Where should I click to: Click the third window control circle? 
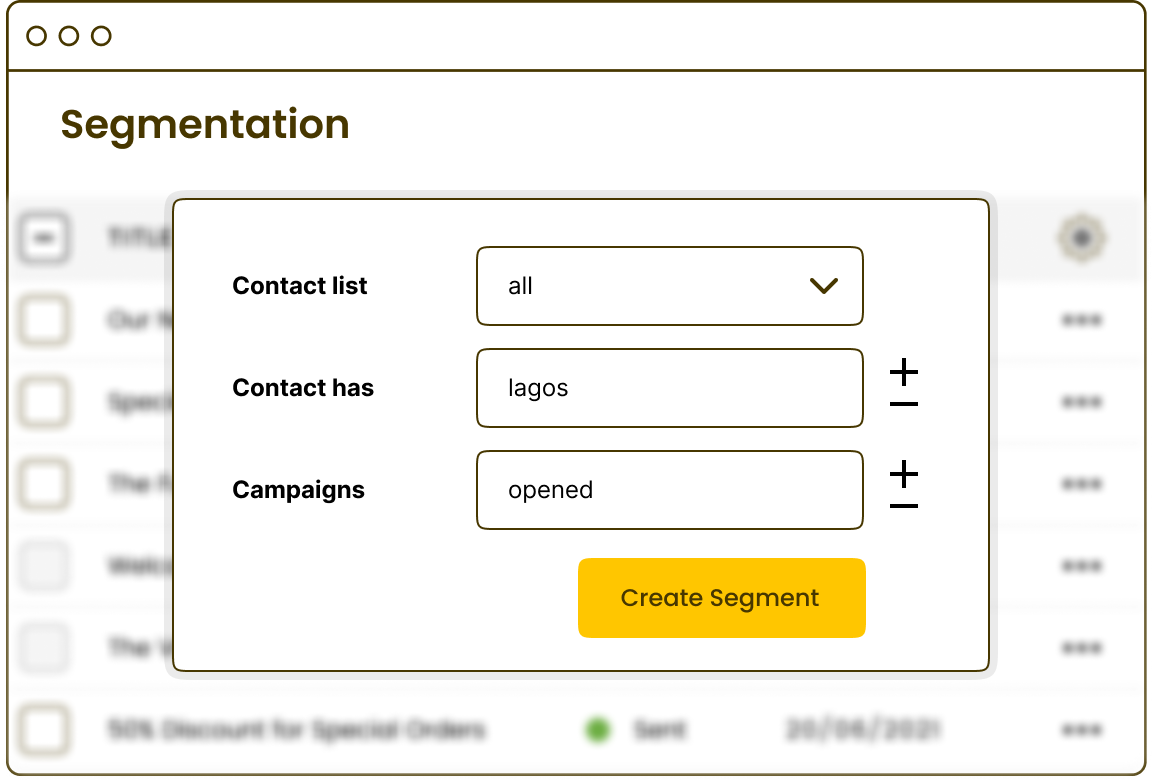tap(101, 36)
